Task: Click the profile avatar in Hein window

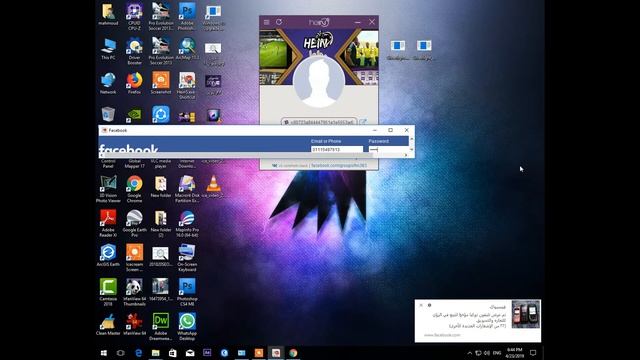Action: pyautogui.click(x=319, y=81)
